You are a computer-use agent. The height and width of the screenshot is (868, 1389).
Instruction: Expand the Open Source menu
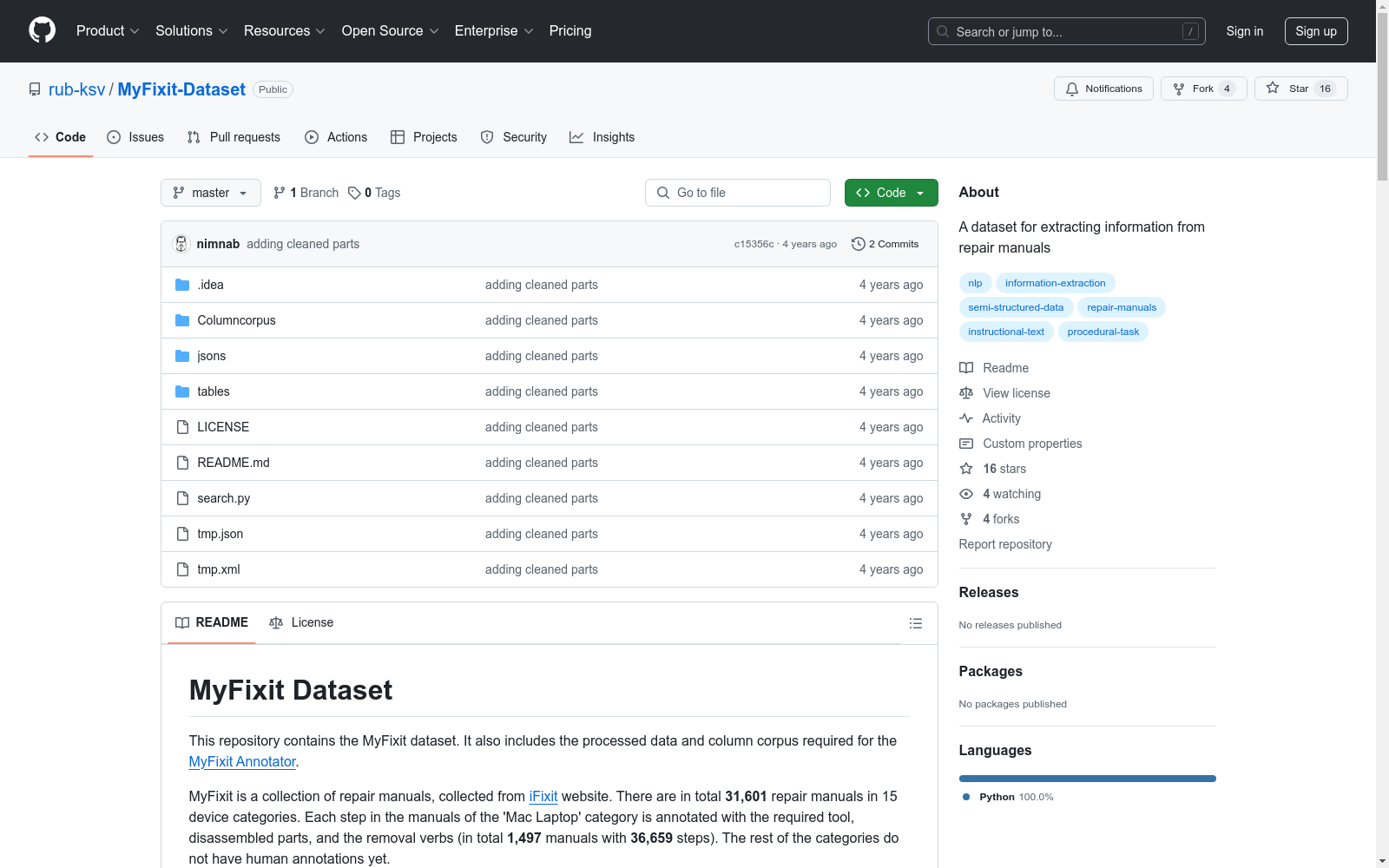click(391, 30)
